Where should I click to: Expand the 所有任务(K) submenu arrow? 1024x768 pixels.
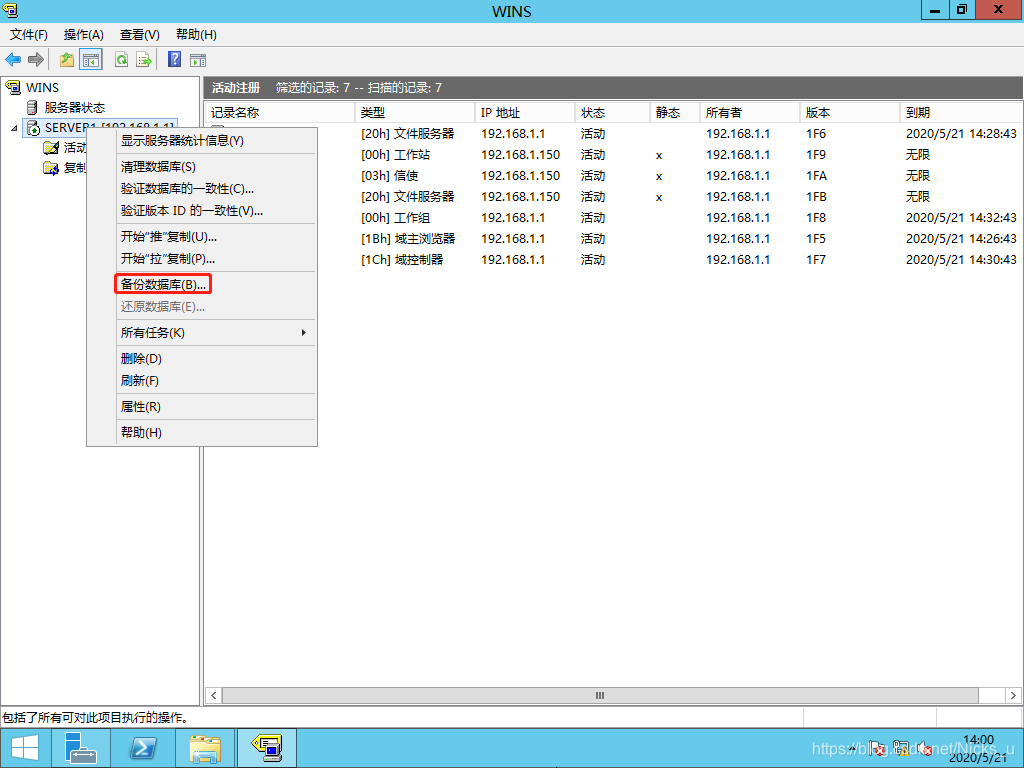tap(304, 333)
